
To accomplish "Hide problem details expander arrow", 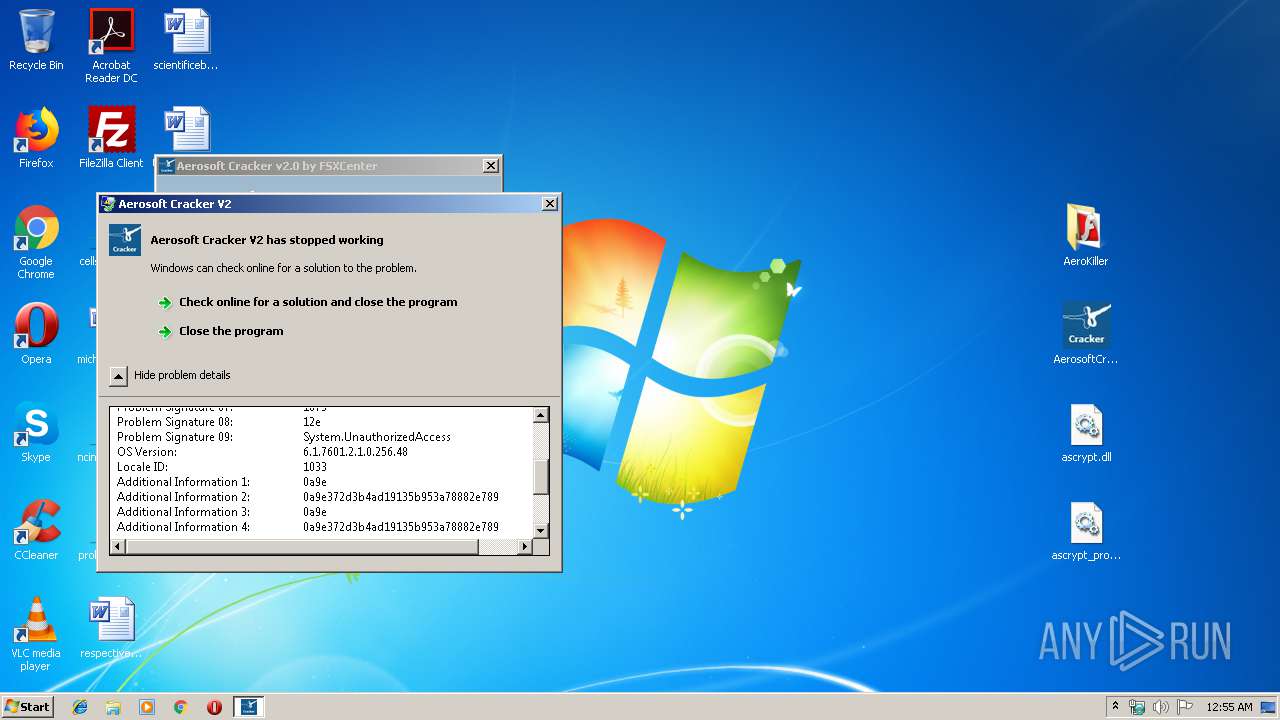I will [x=118, y=376].
